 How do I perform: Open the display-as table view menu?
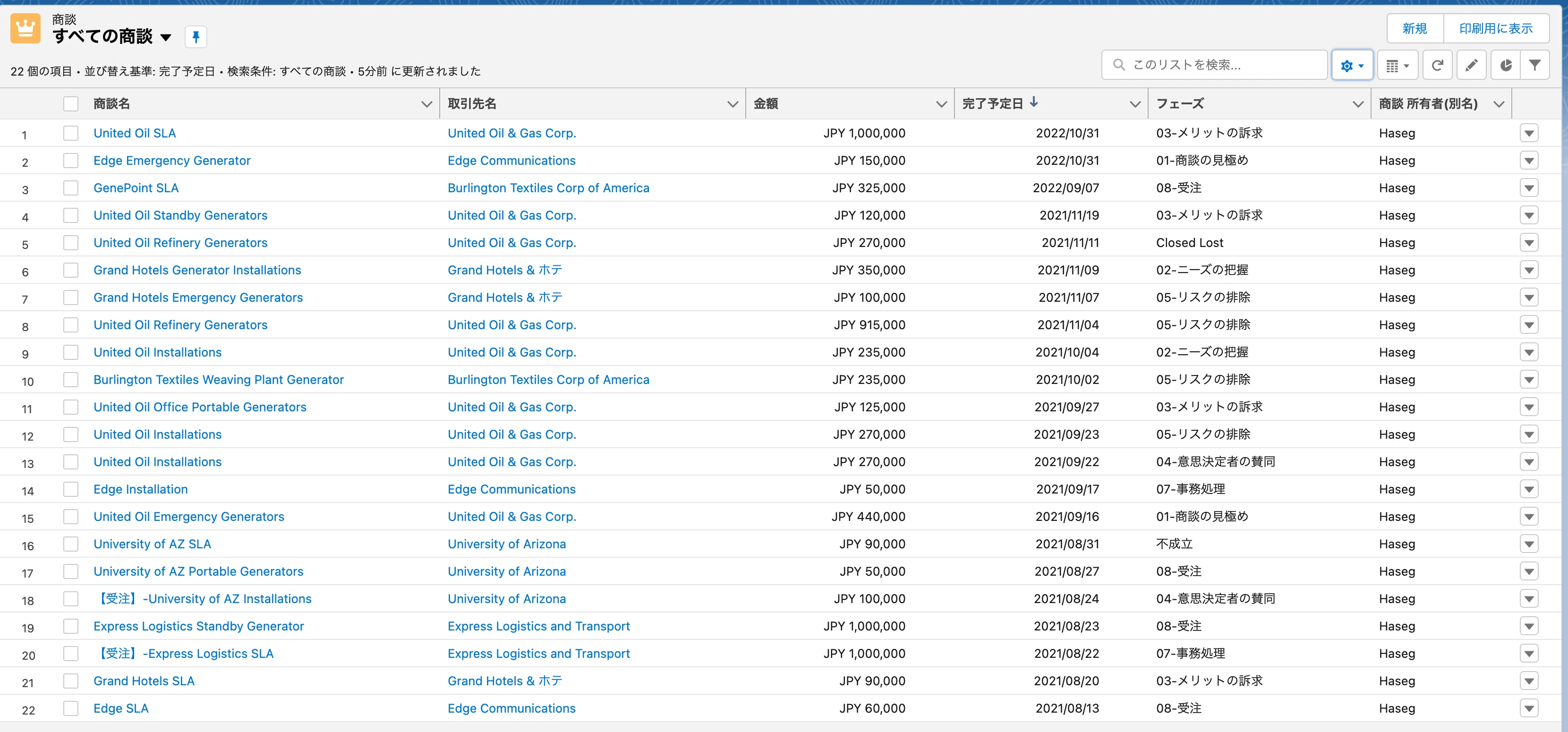(1398, 65)
